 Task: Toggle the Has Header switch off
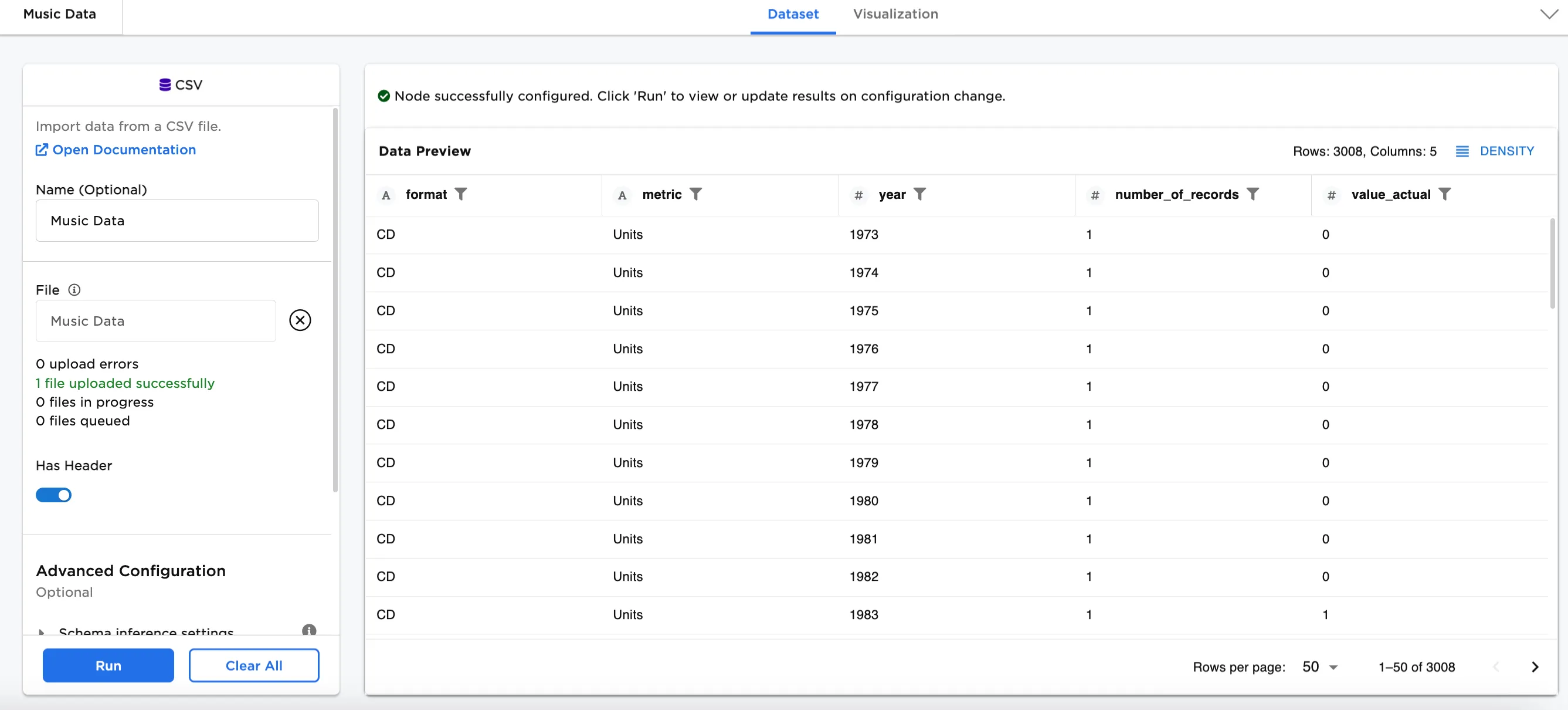click(53, 495)
